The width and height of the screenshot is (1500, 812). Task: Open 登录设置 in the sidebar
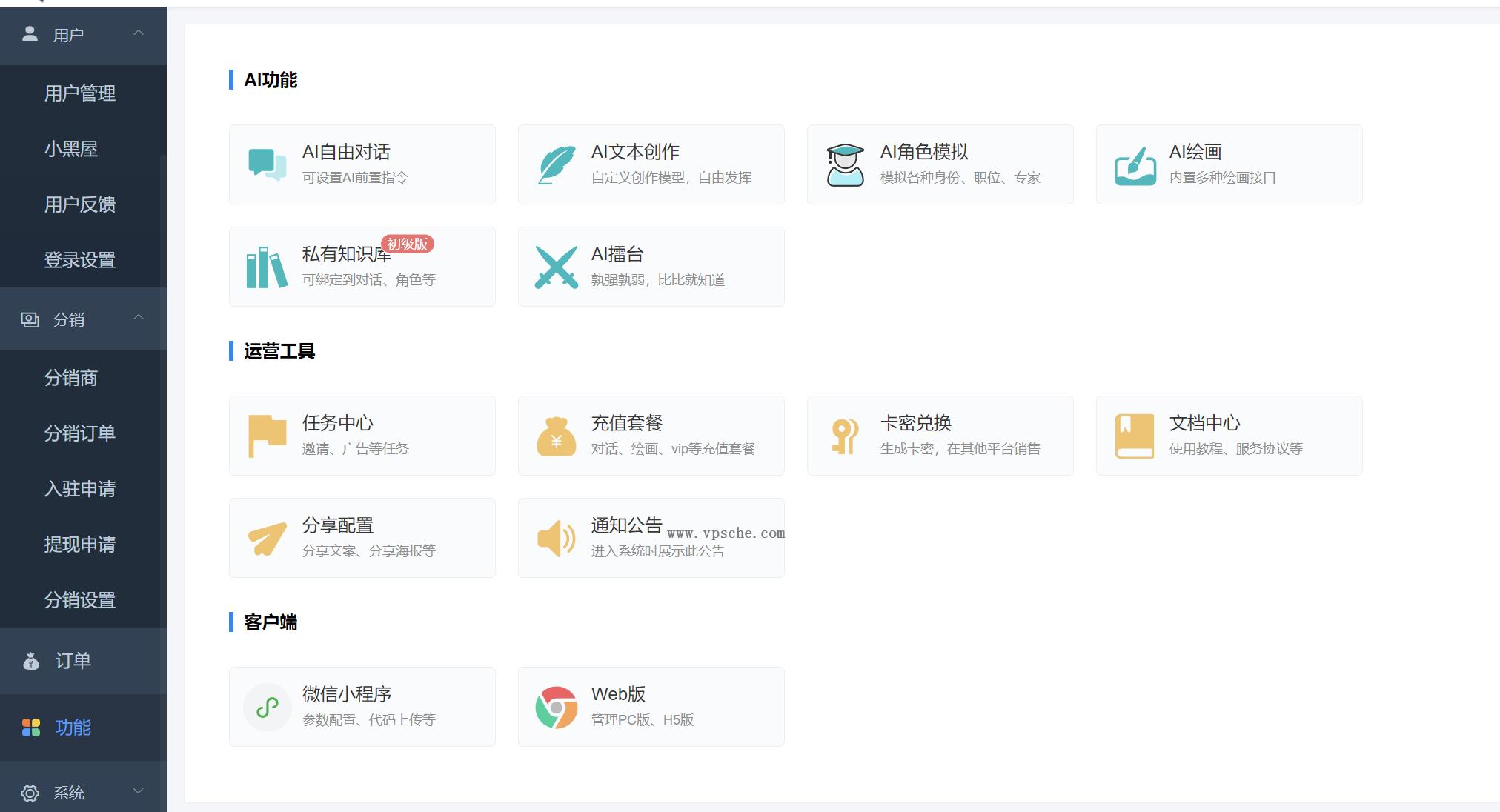[x=80, y=260]
